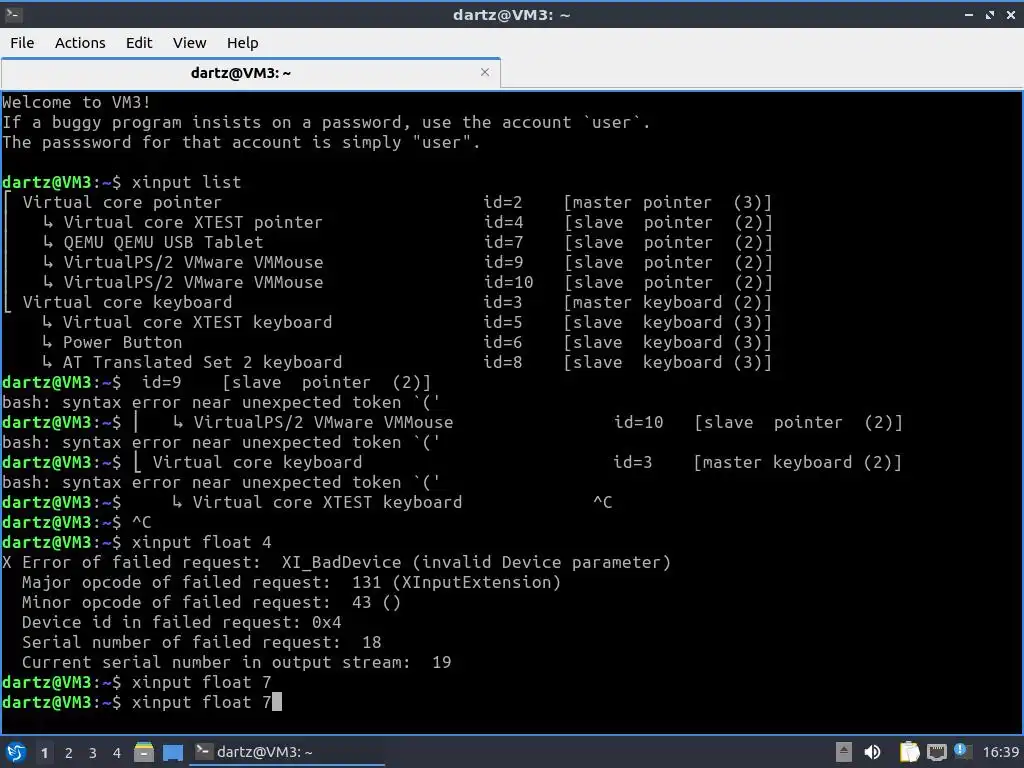The image size is (1024, 768).
Task: Close the terminal window
Action: 1011,14
